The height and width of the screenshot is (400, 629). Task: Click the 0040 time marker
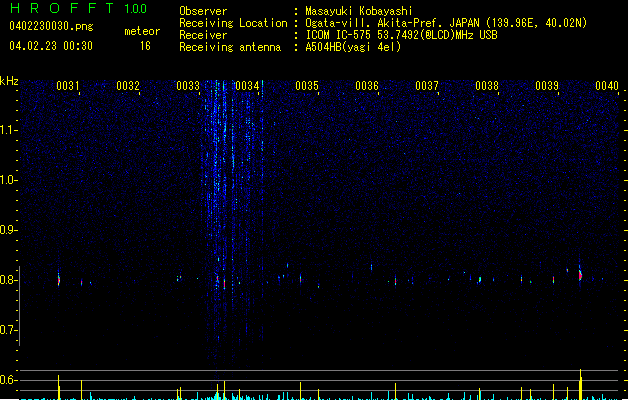(x=607, y=86)
